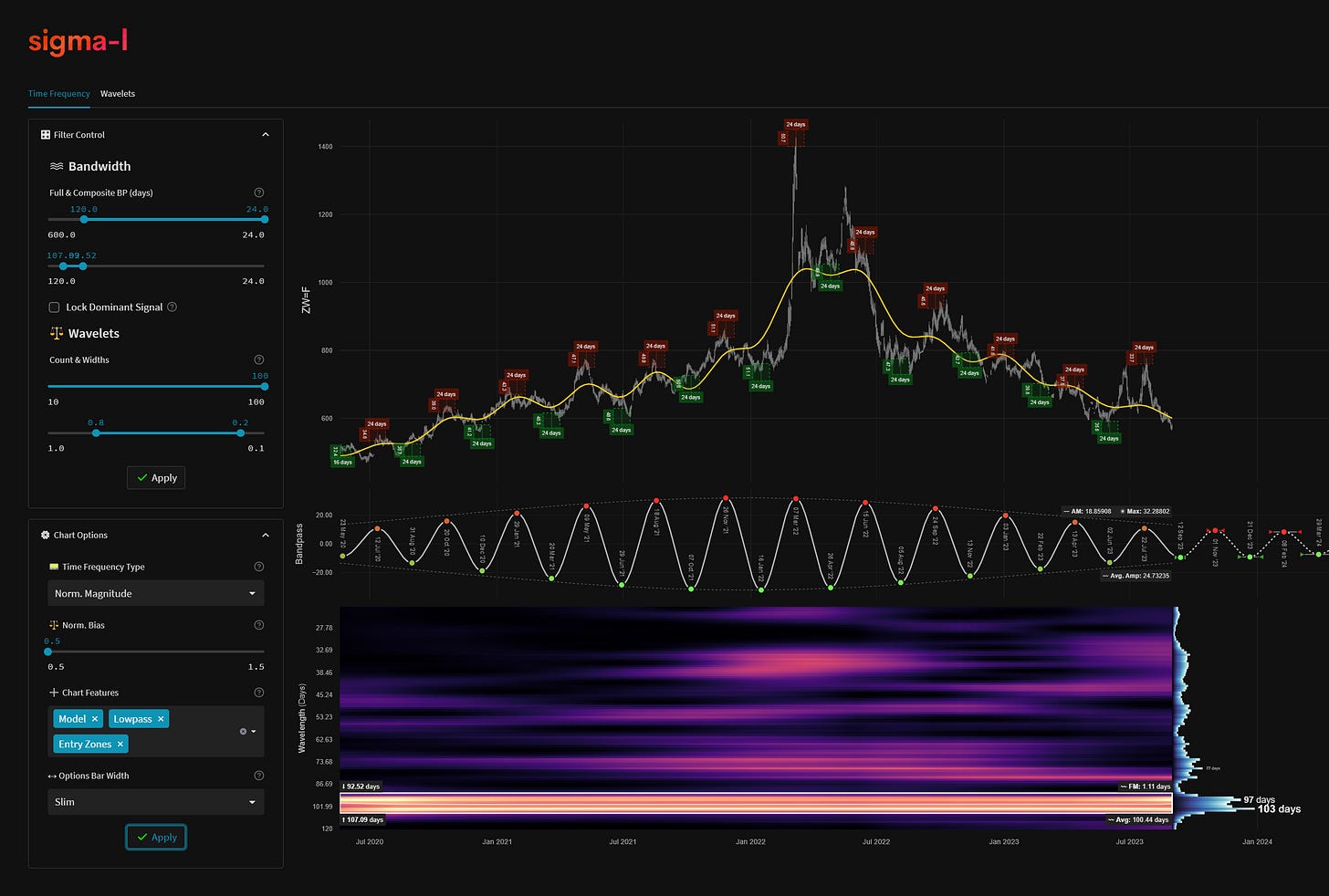Click the Wavelength (Days) axis title

tap(301, 718)
